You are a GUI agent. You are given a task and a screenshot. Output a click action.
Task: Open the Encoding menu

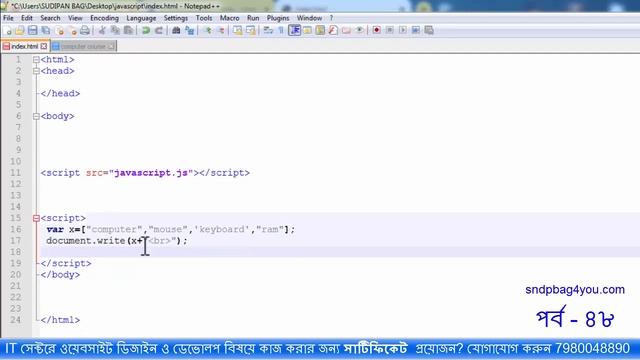104,18
